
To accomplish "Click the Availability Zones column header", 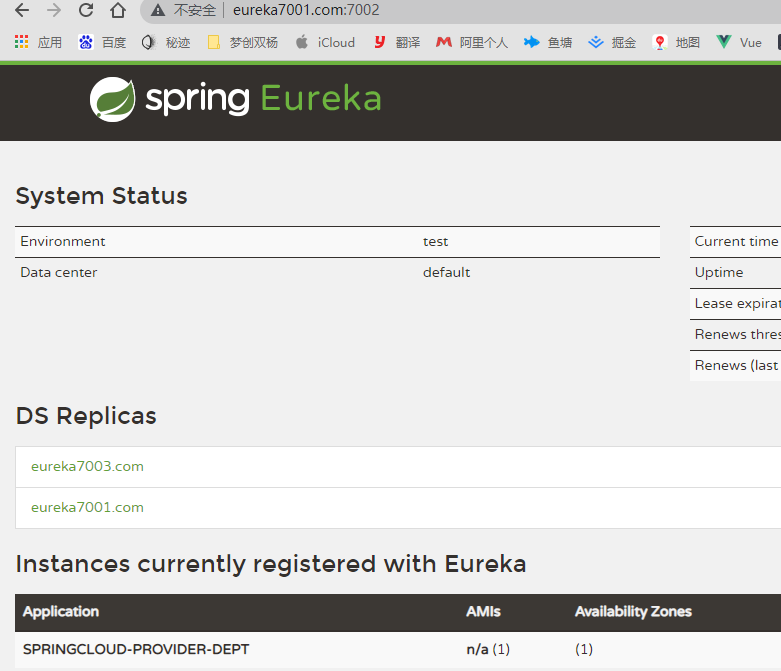I will (633, 612).
